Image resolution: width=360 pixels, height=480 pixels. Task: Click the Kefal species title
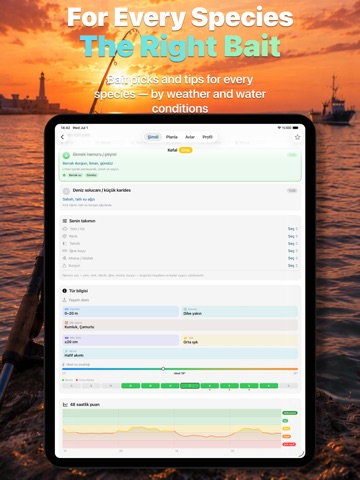(172, 150)
